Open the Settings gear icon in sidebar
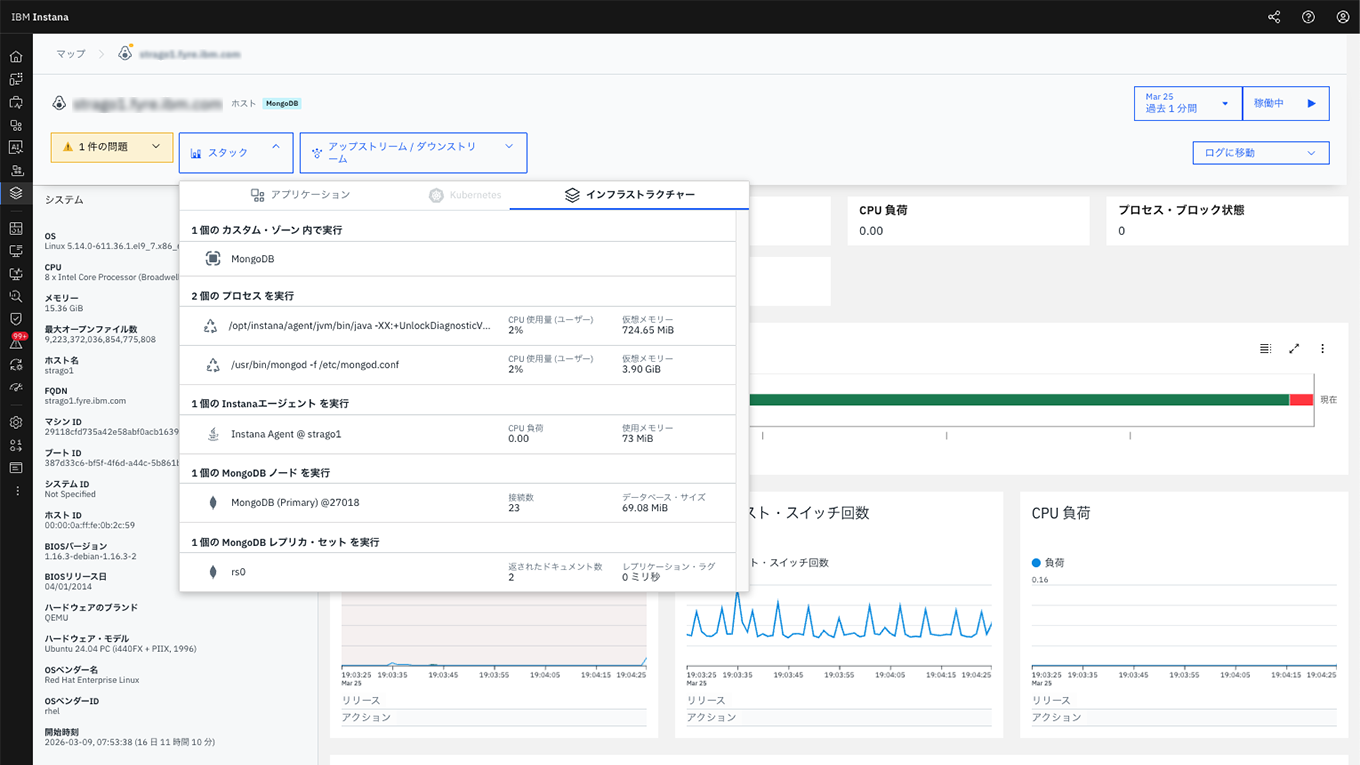Image resolution: width=1360 pixels, height=765 pixels. (x=16, y=422)
